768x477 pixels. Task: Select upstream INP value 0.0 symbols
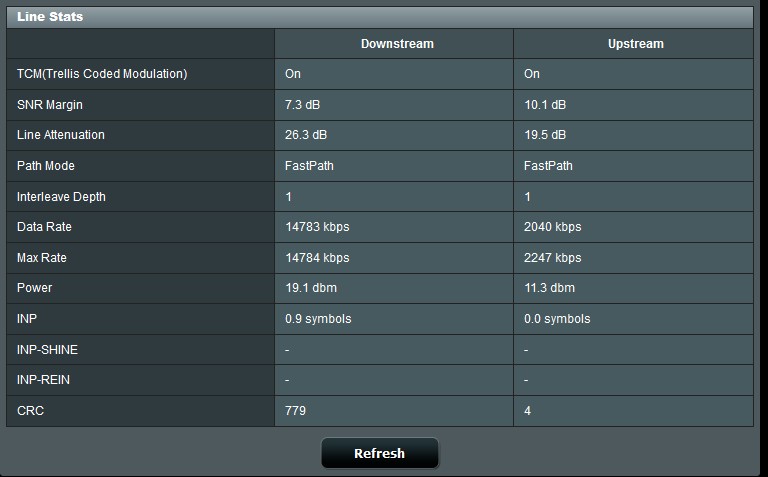click(x=557, y=319)
